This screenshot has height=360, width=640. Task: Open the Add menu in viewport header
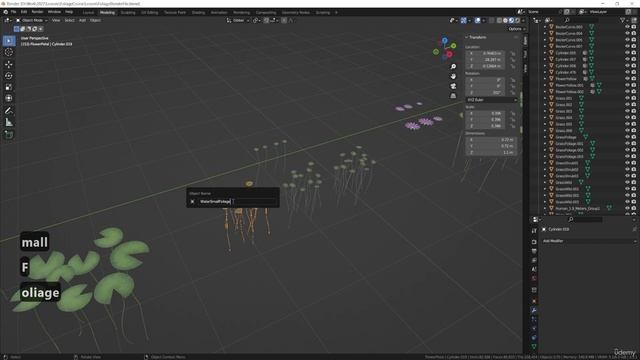(x=82, y=20)
